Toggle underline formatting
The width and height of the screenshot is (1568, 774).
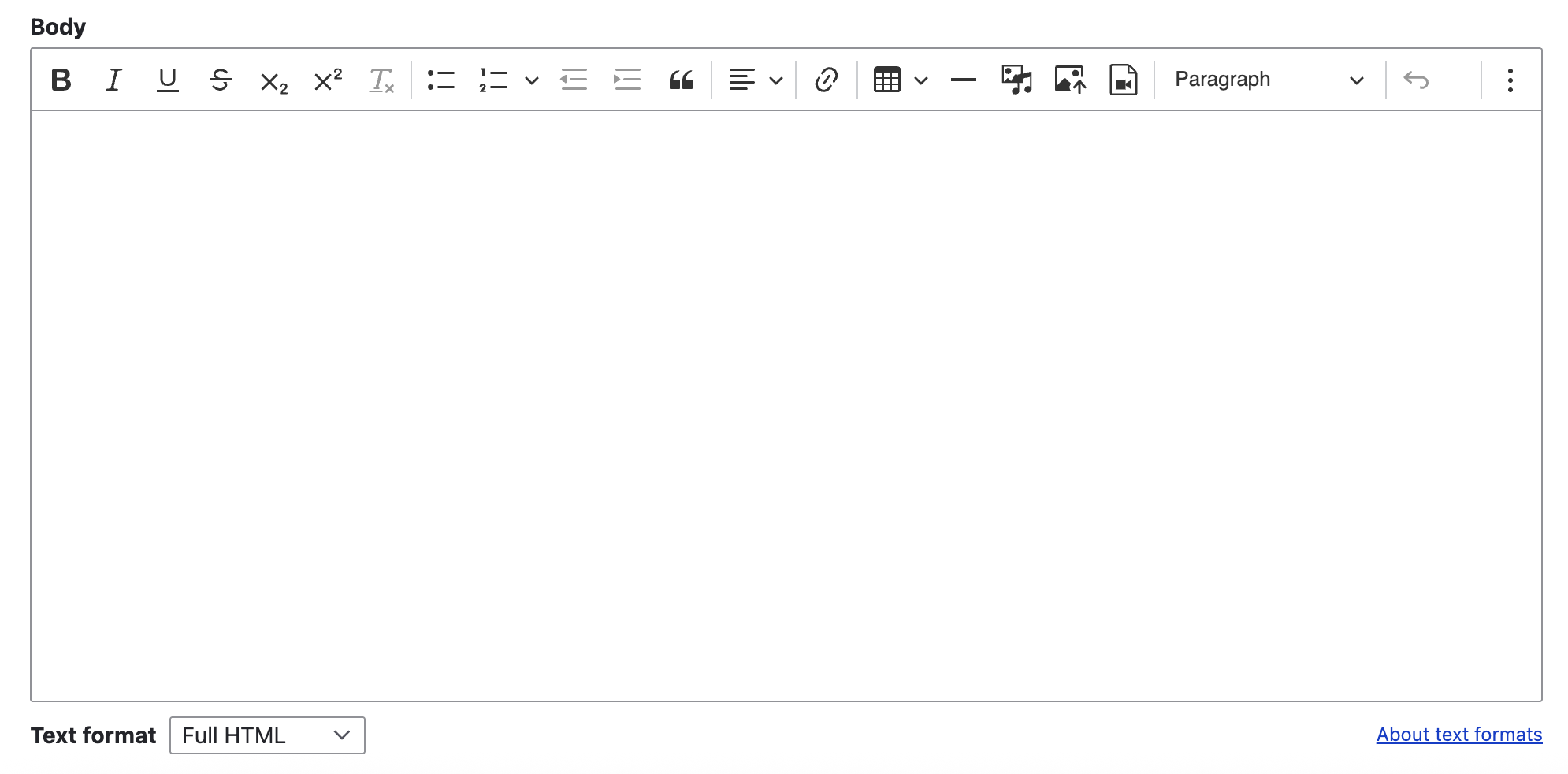pos(166,80)
